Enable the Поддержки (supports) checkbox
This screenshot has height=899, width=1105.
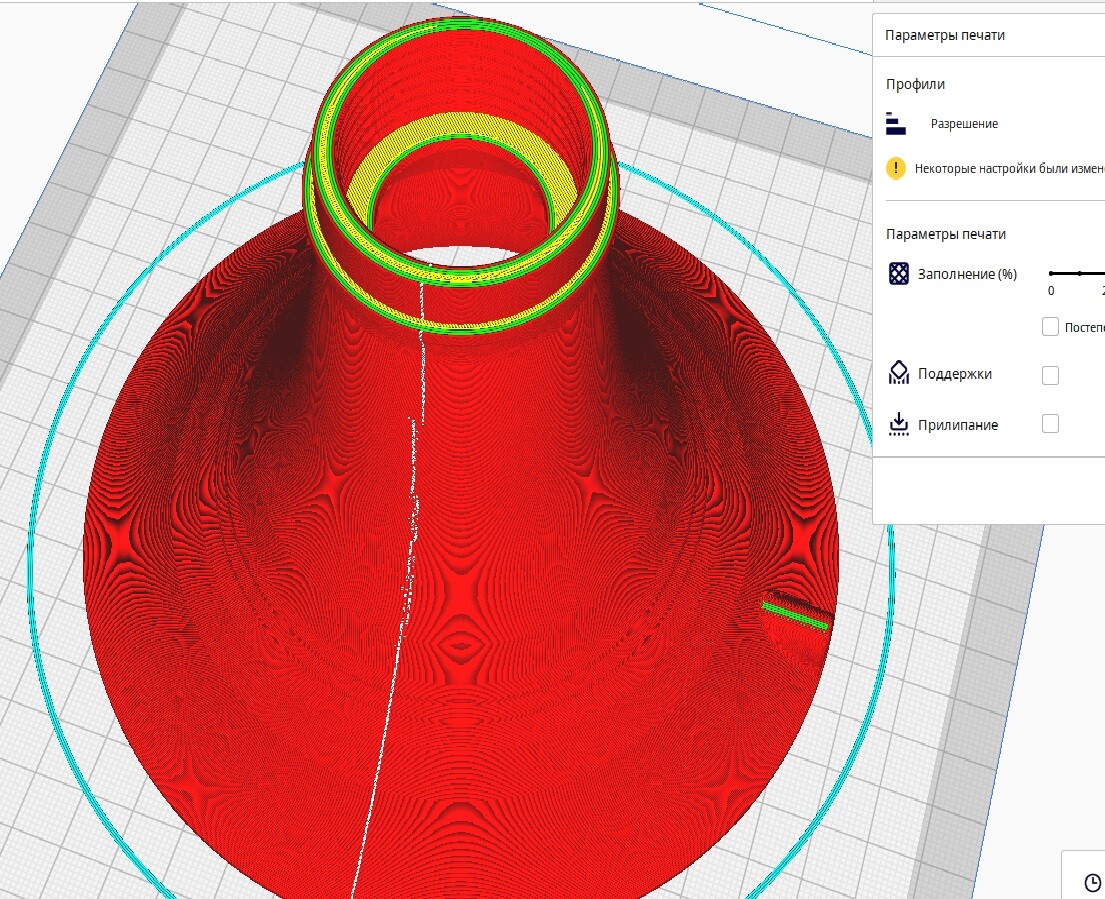(1050, 375)
